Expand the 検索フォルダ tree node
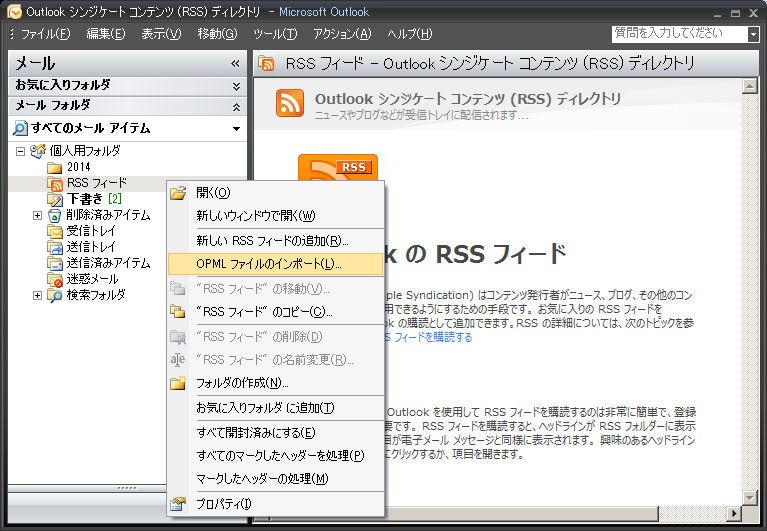Screen dimensions: 767x531 37,295
